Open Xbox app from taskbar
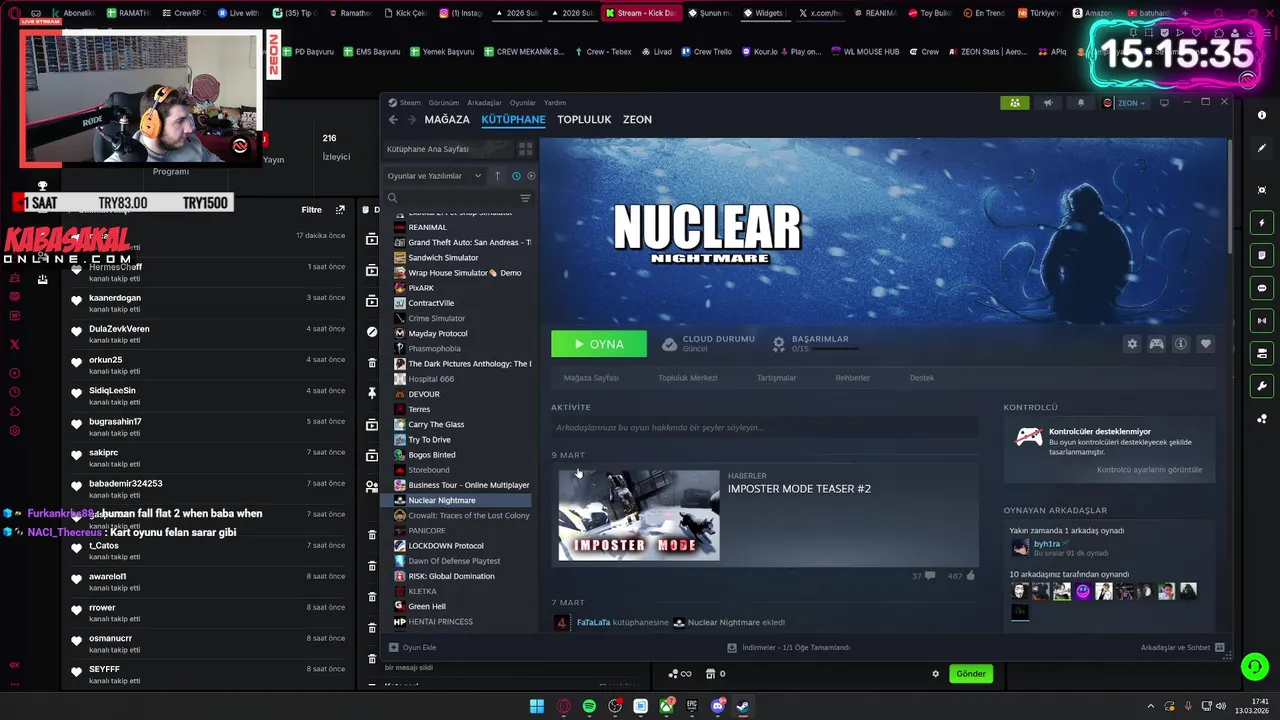 point(666,706)
